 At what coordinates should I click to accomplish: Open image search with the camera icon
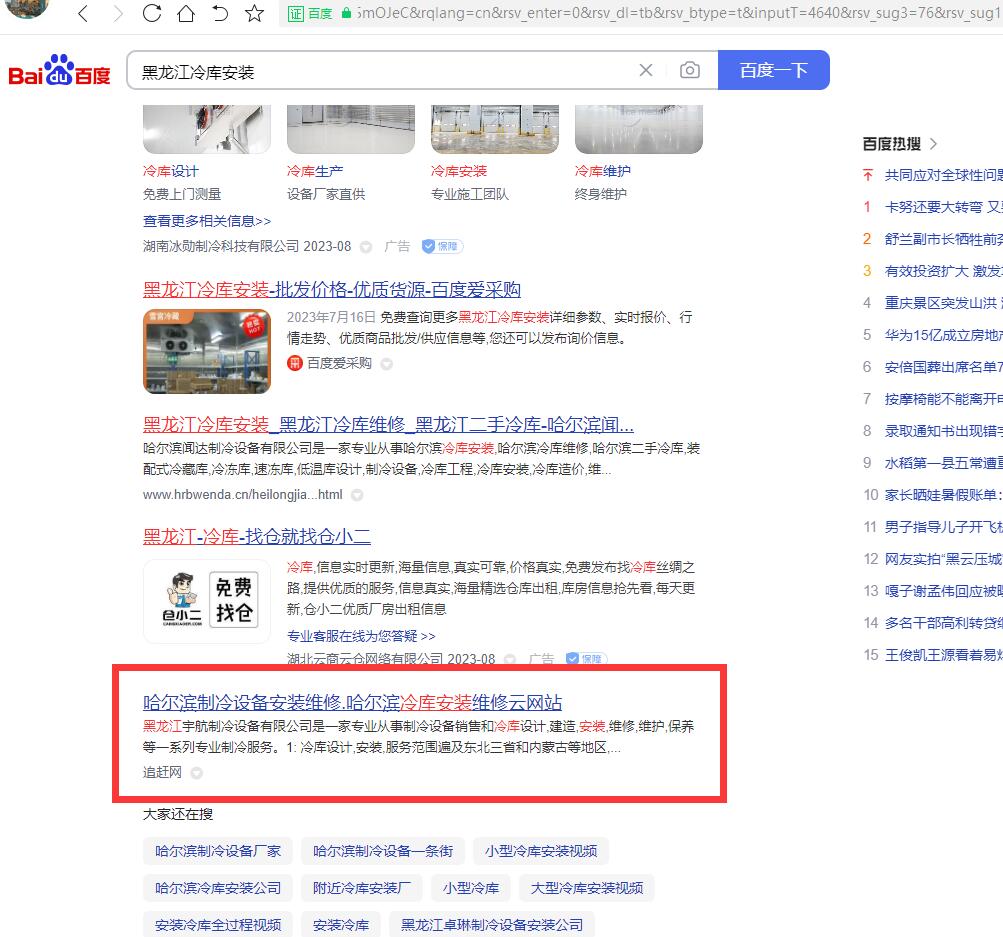click(x=690, y=70)
